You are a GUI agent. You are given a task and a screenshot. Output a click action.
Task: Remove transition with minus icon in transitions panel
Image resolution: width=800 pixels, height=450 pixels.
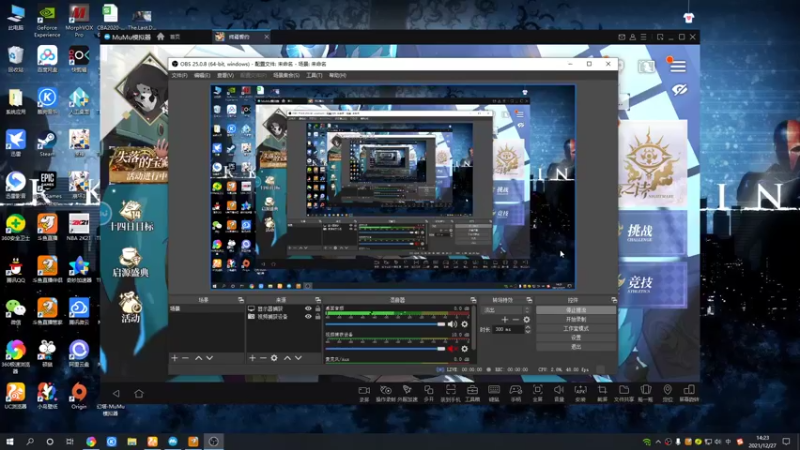tap(516, 320)
